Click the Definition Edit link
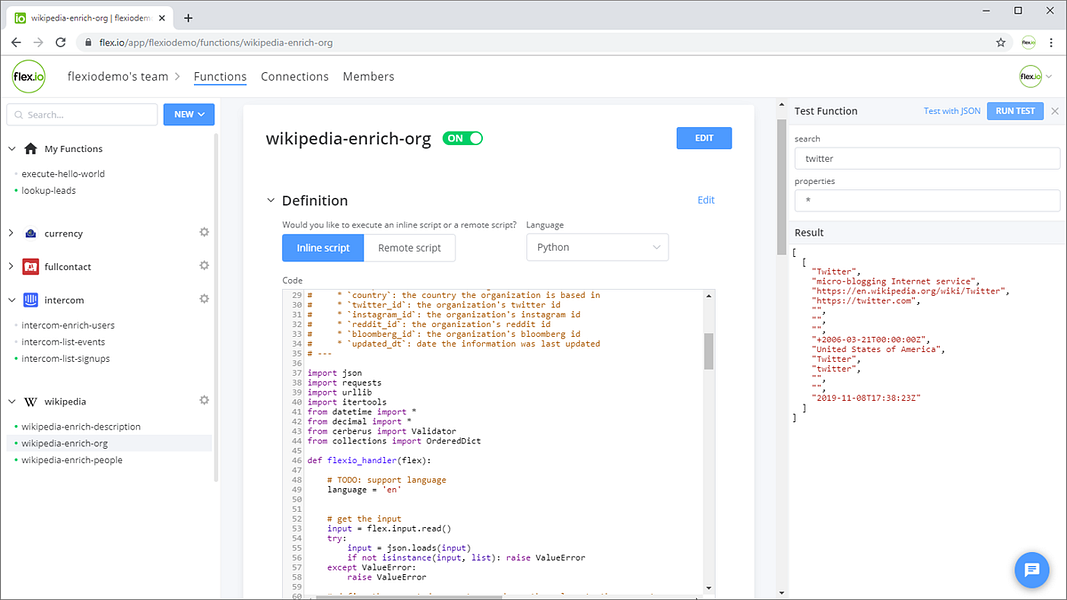 click(x=706, y=200)
